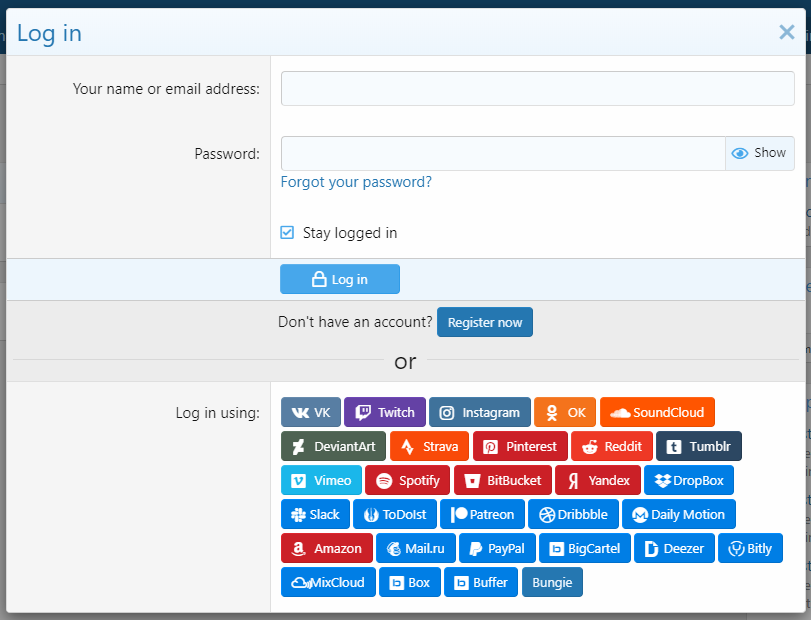Log in via Reddit
This screenshot has width=811, height=620.
click(x=612, y=446)
